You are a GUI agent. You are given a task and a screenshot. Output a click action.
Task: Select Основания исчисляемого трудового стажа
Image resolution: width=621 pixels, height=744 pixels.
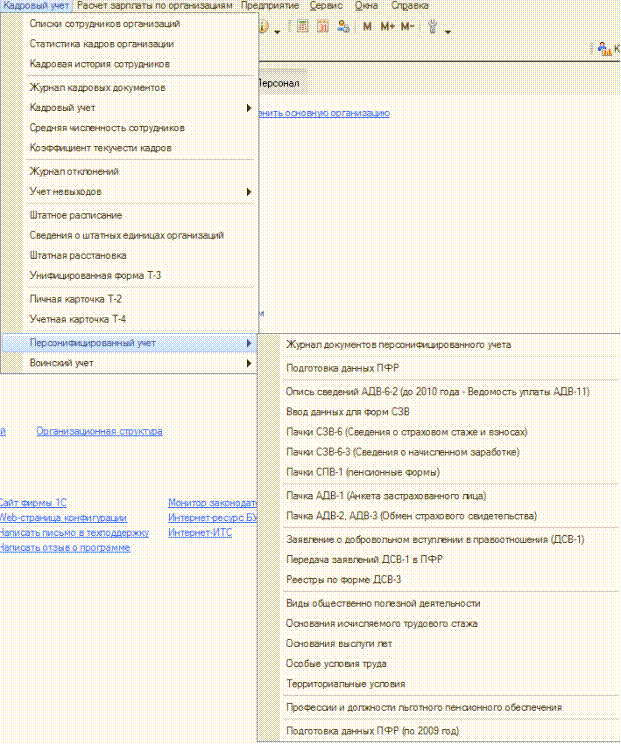pos(439,623)
